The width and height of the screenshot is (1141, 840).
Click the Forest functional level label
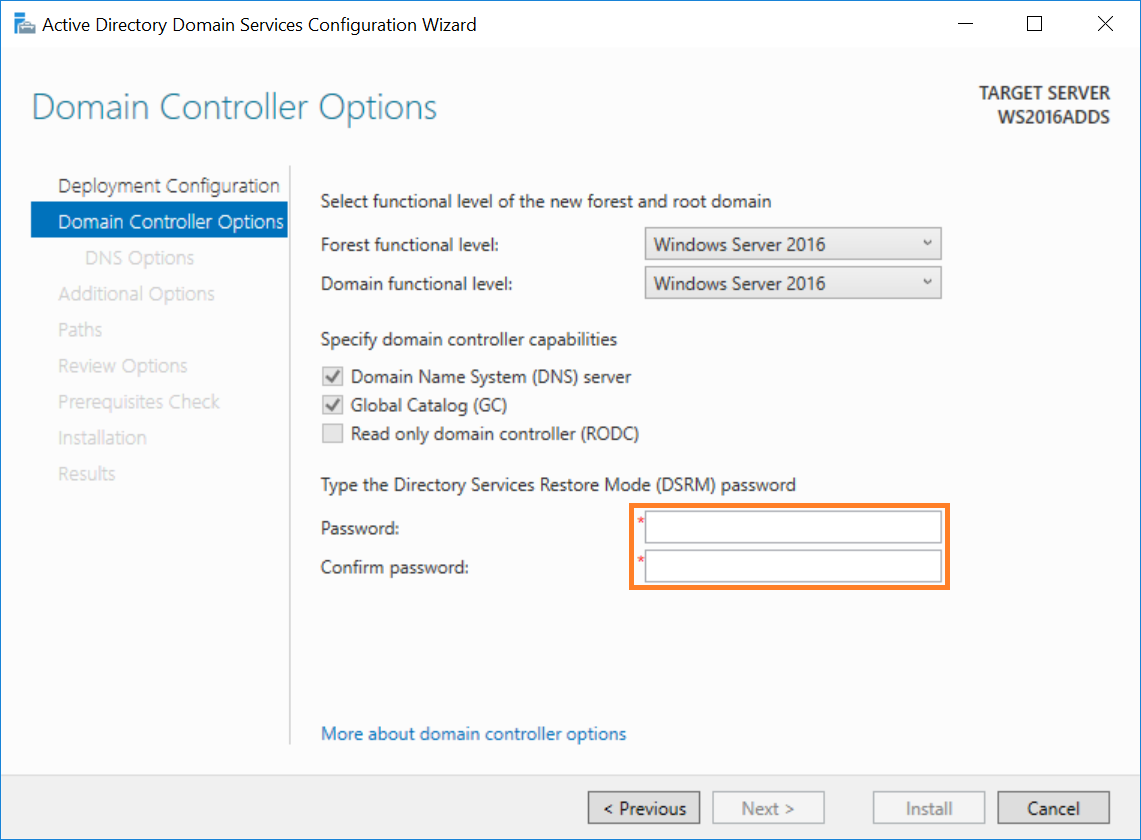[x=410, y=245]
